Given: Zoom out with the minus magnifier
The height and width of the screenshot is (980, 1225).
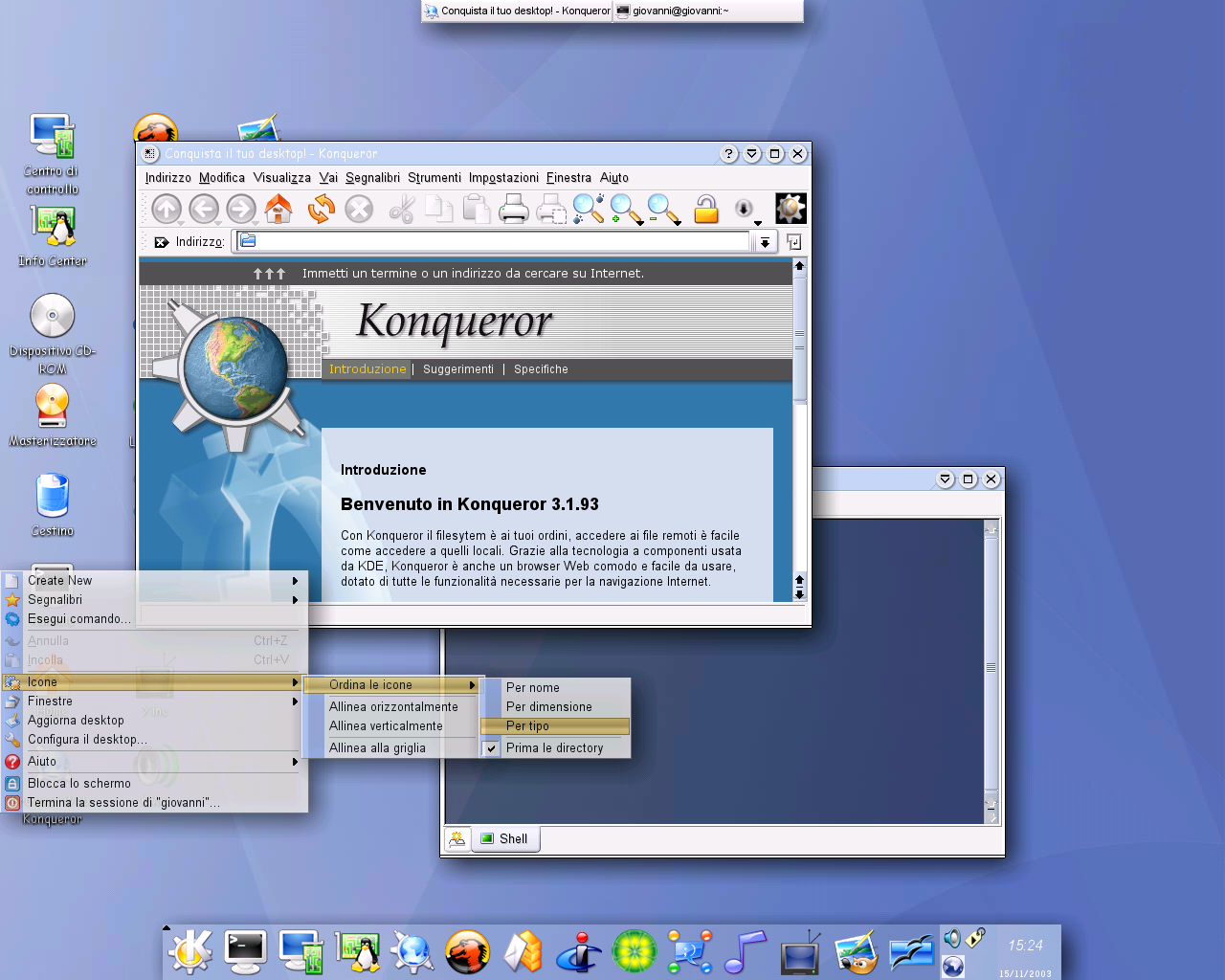Looking at the screenshot, I should 663,209.
